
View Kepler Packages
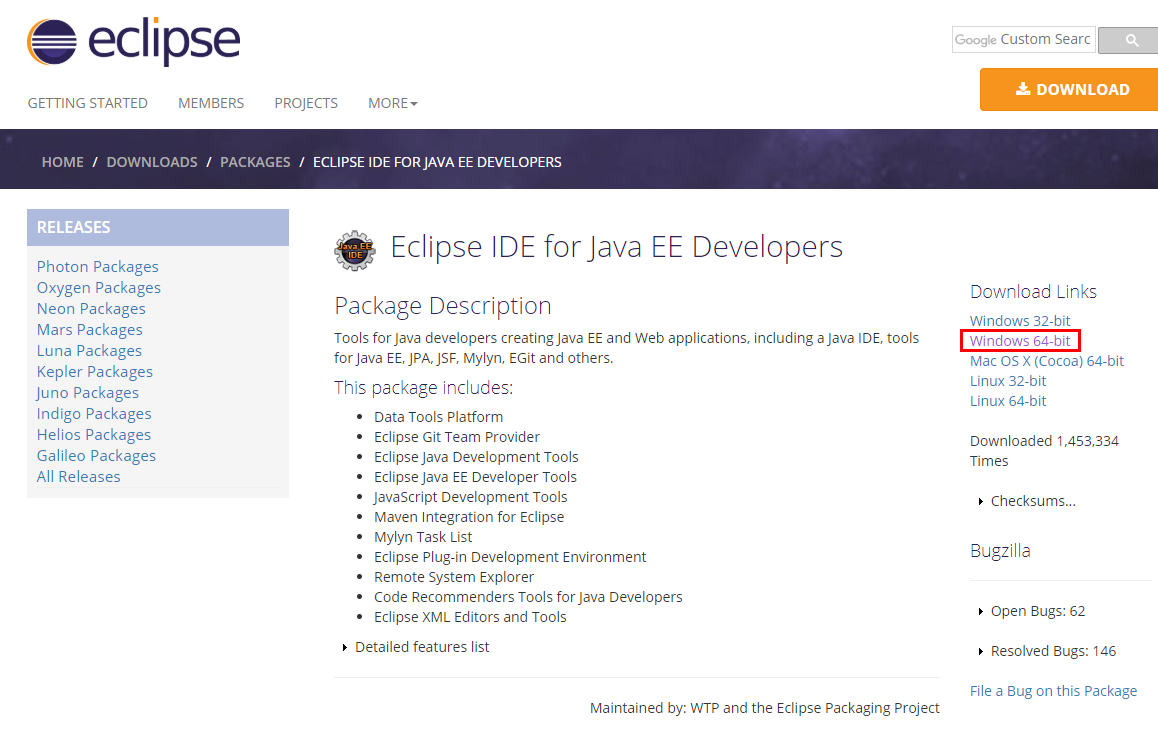tap(95, 372)
